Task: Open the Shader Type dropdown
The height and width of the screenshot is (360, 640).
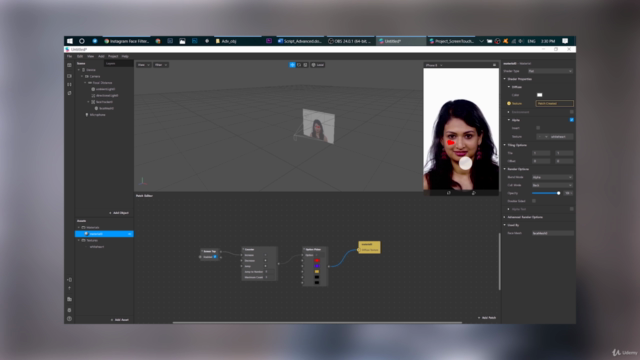Action: [550, 71]
